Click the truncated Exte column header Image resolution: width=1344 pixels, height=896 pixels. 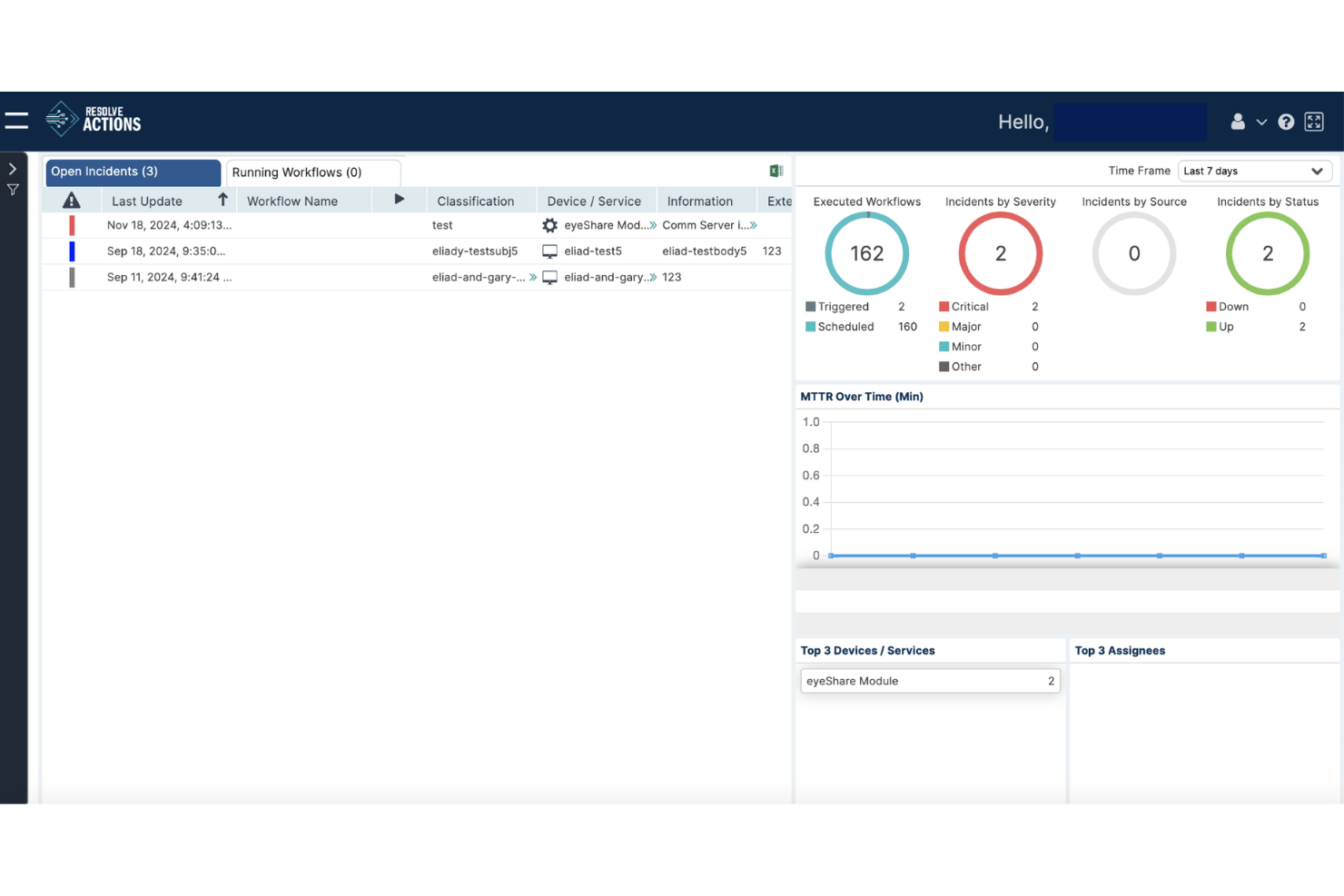pos(779,202)
